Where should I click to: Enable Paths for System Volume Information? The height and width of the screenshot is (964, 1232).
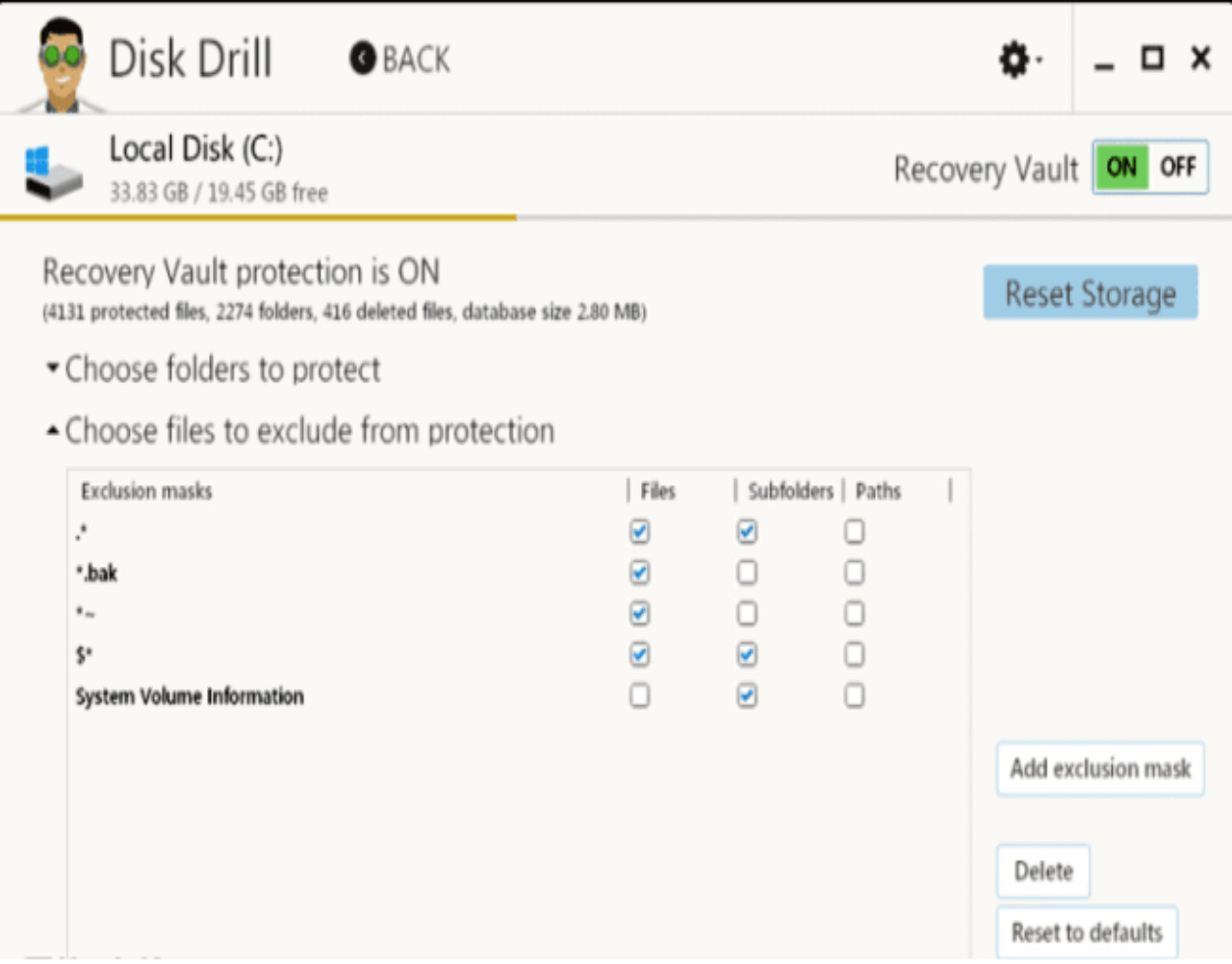coord(855,696)
